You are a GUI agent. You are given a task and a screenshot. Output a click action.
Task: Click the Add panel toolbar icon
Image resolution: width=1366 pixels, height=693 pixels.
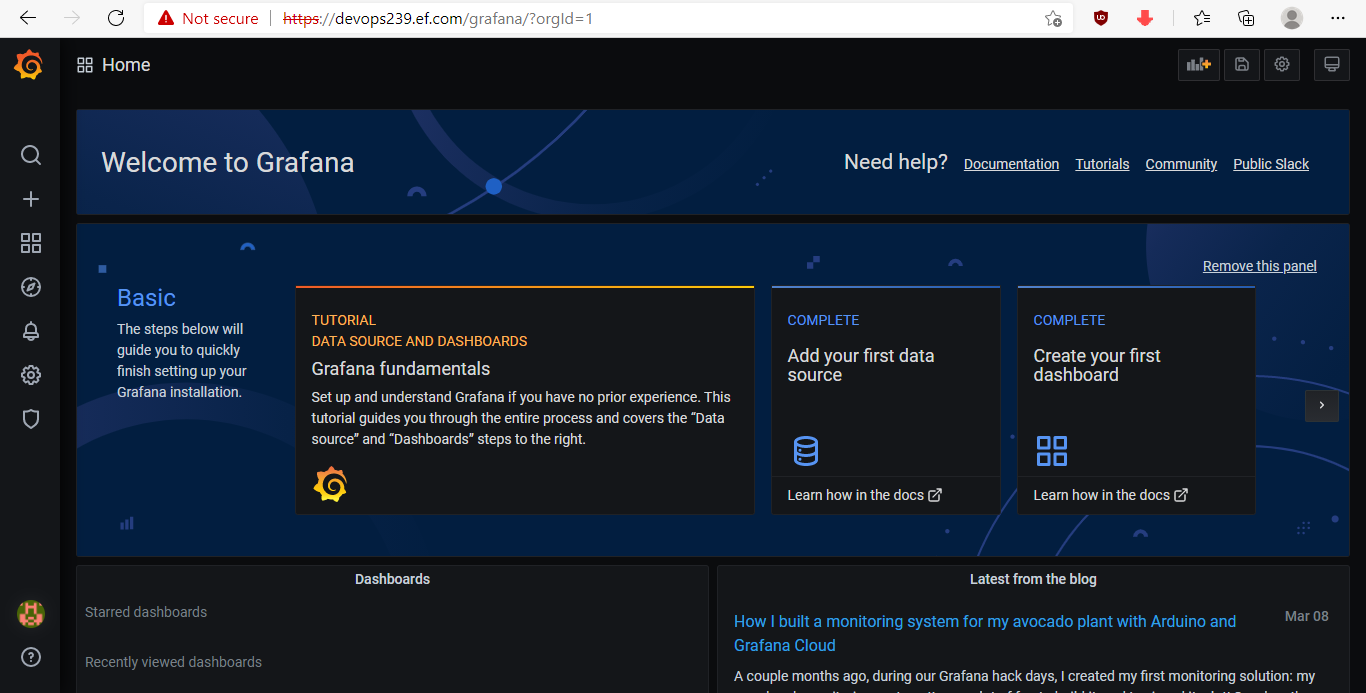(x=1198, y=65)
